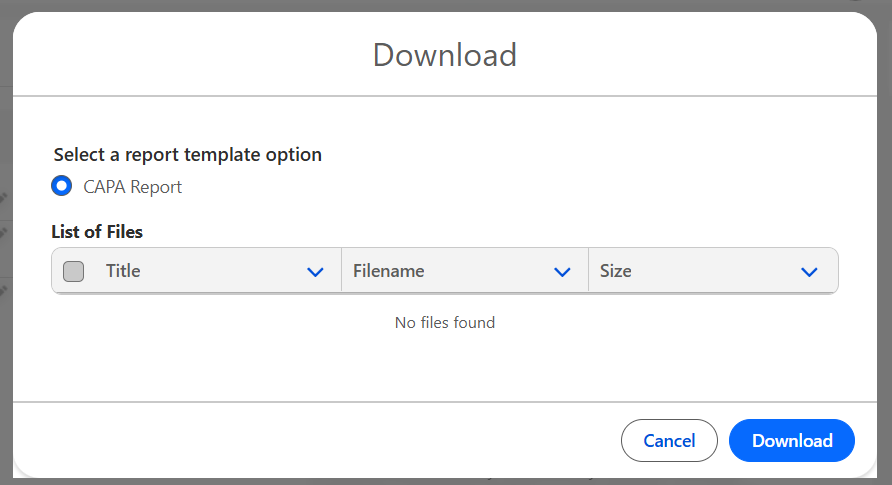Click the divider between Title and Filename columns
Image resolution: width=892 pixels, height=485 pixels.
point(341,271)
